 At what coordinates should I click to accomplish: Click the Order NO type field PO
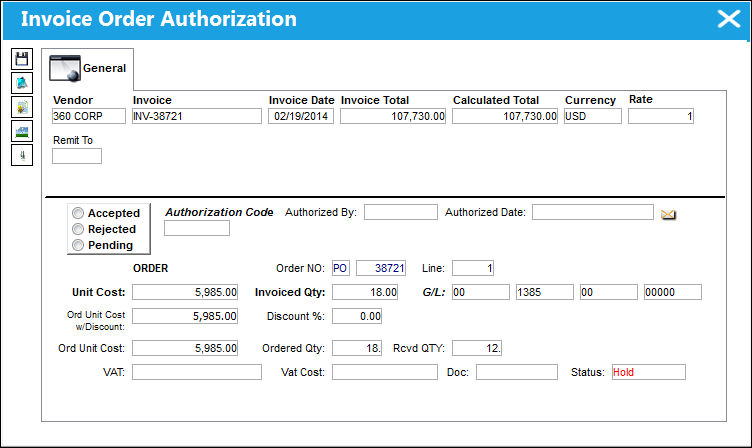coord(341,268)
